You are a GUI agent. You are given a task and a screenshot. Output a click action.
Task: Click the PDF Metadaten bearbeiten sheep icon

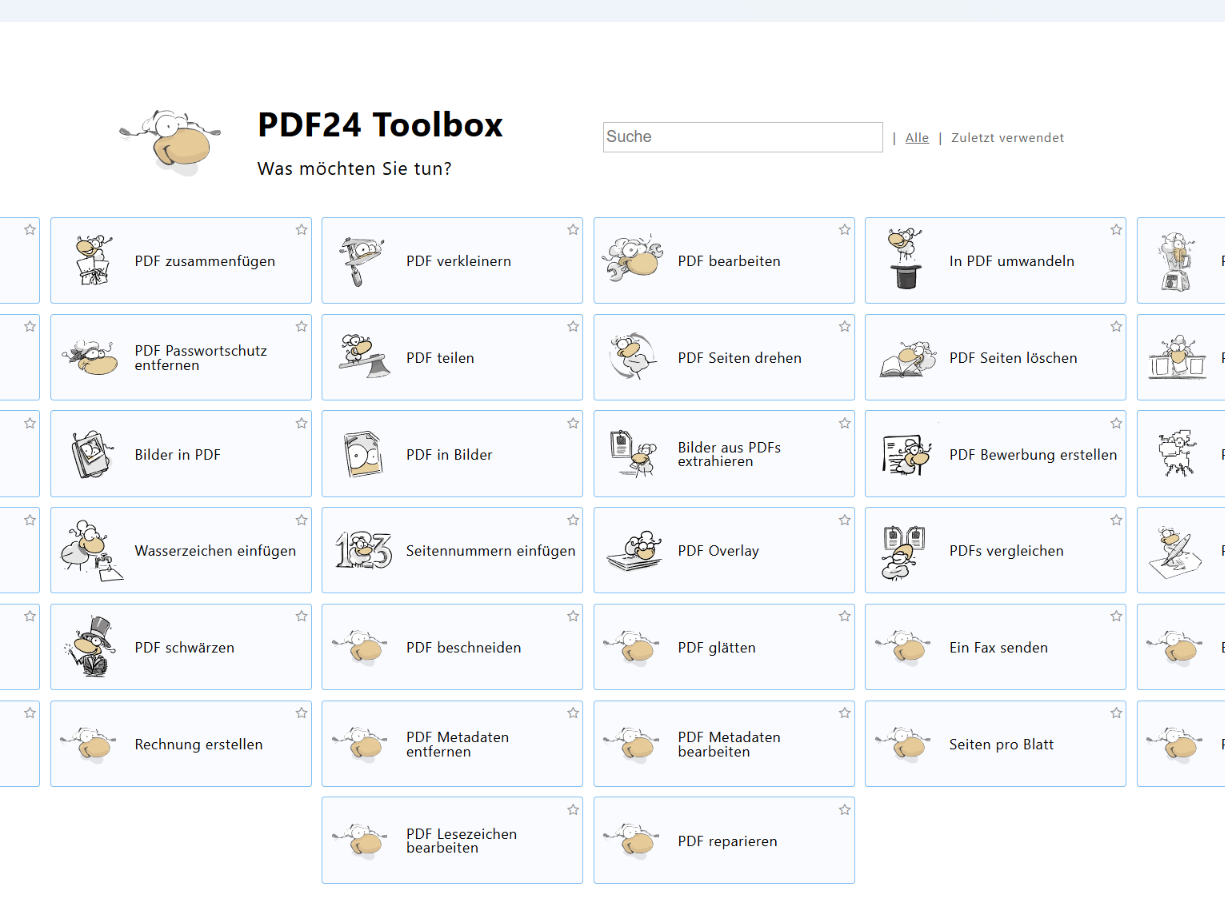(632, 745)
